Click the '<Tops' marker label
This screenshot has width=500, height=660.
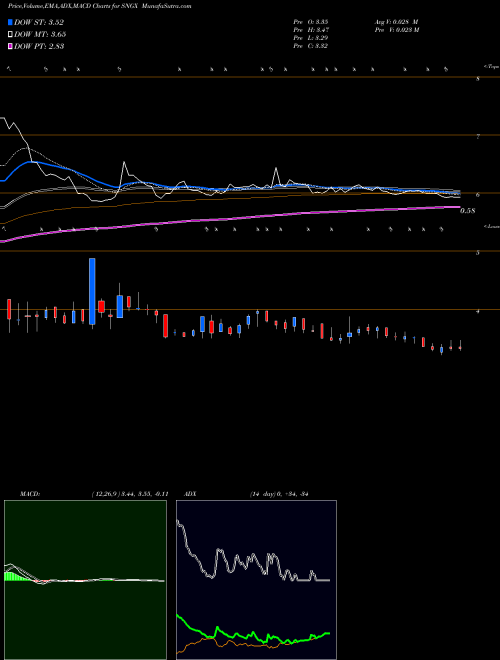(x=491, y=67)
